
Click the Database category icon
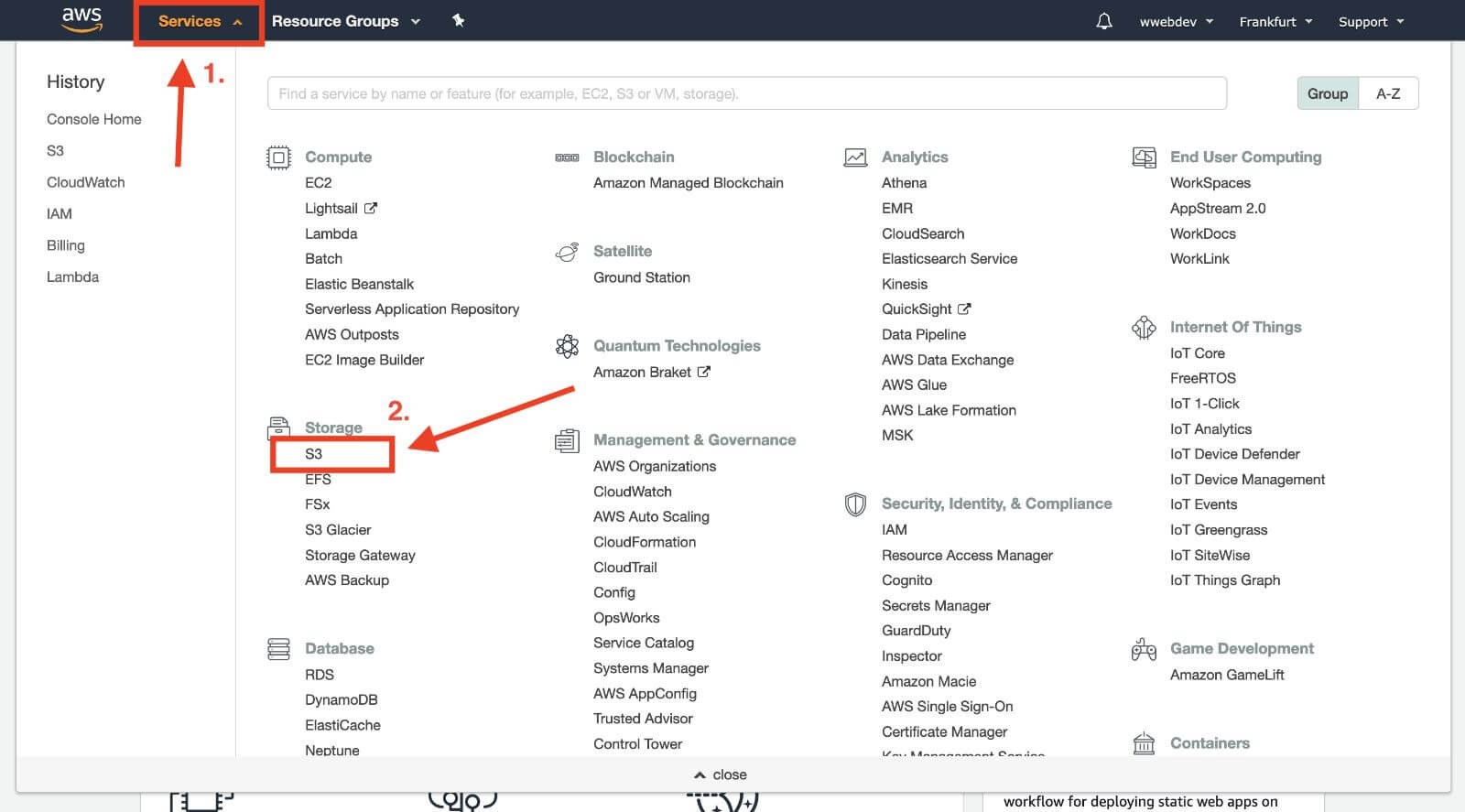[x=278, y=649]
